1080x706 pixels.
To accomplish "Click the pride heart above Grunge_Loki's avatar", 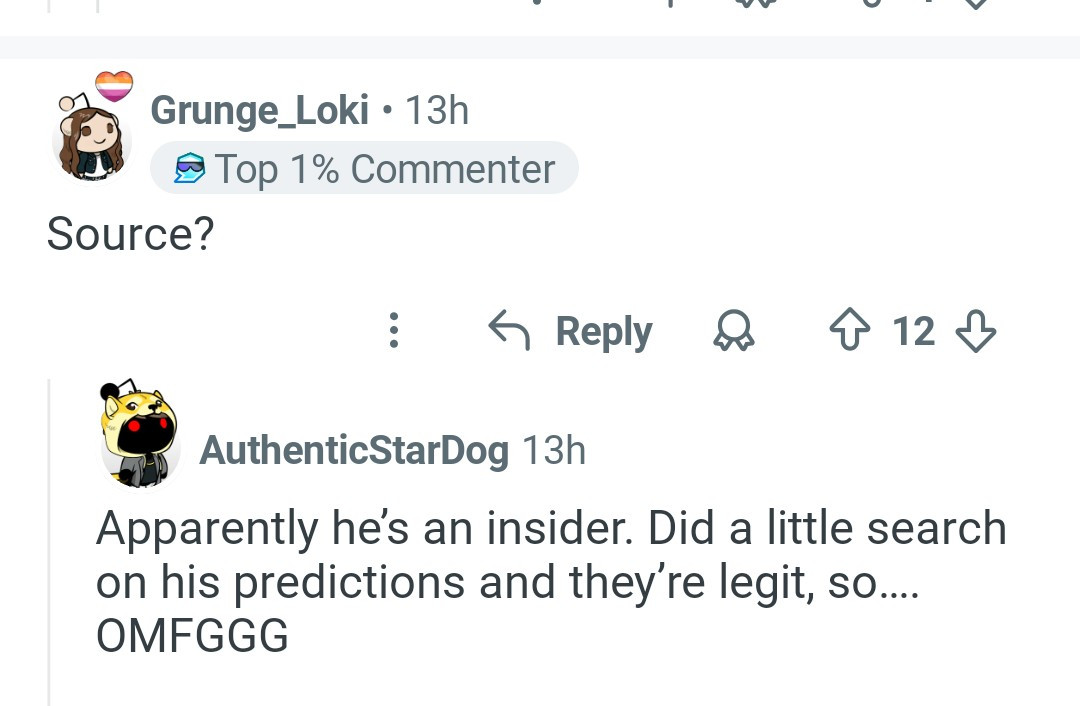I will click(x=114, y=86).
